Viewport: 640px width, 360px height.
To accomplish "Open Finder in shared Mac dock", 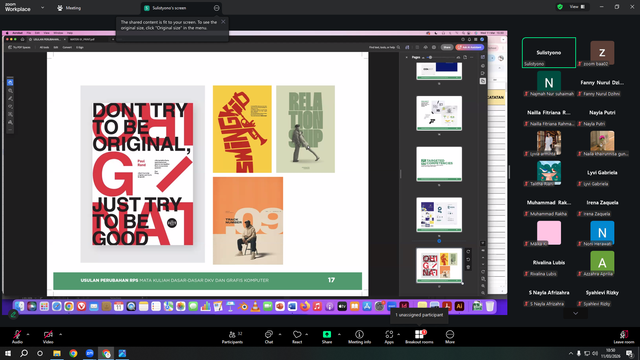I will point(19,306).
